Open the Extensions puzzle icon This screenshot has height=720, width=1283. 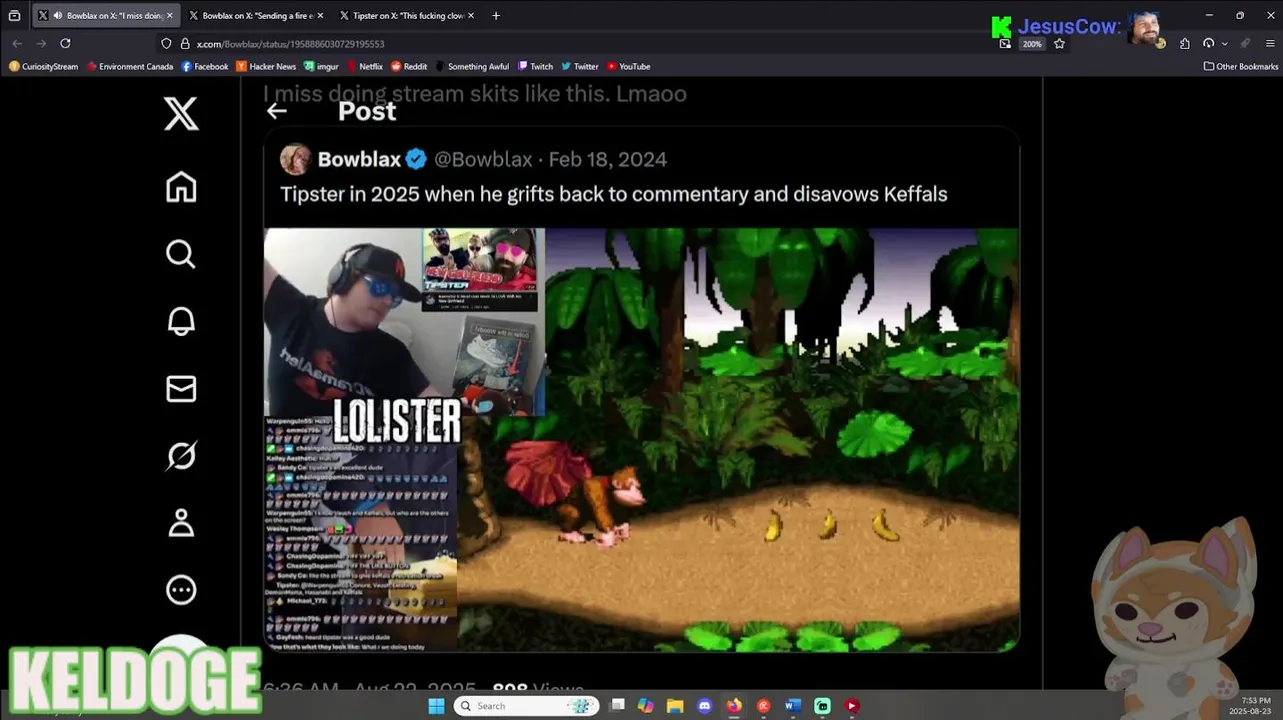tap(1185, 43)
